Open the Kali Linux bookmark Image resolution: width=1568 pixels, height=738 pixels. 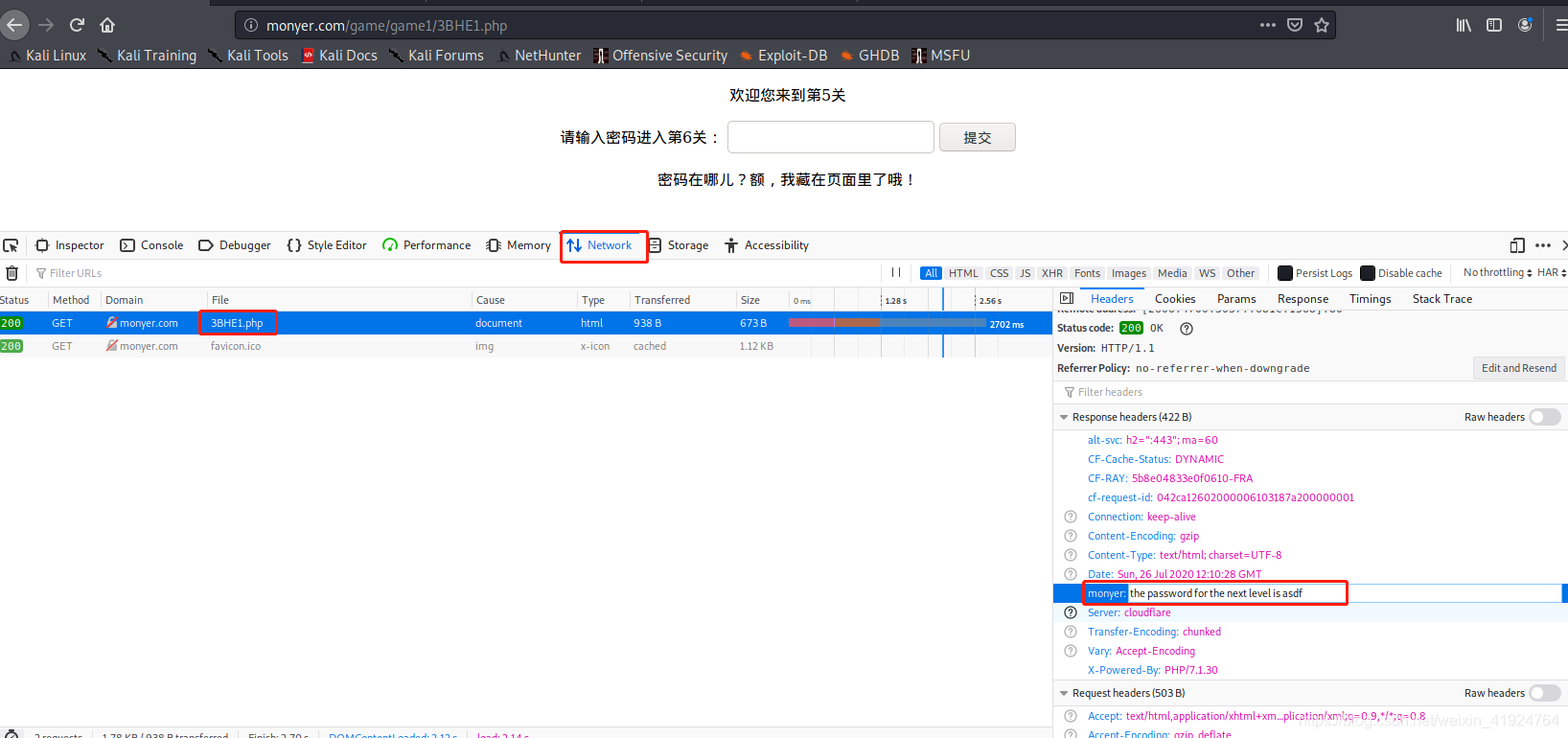[x=47, y=56]
